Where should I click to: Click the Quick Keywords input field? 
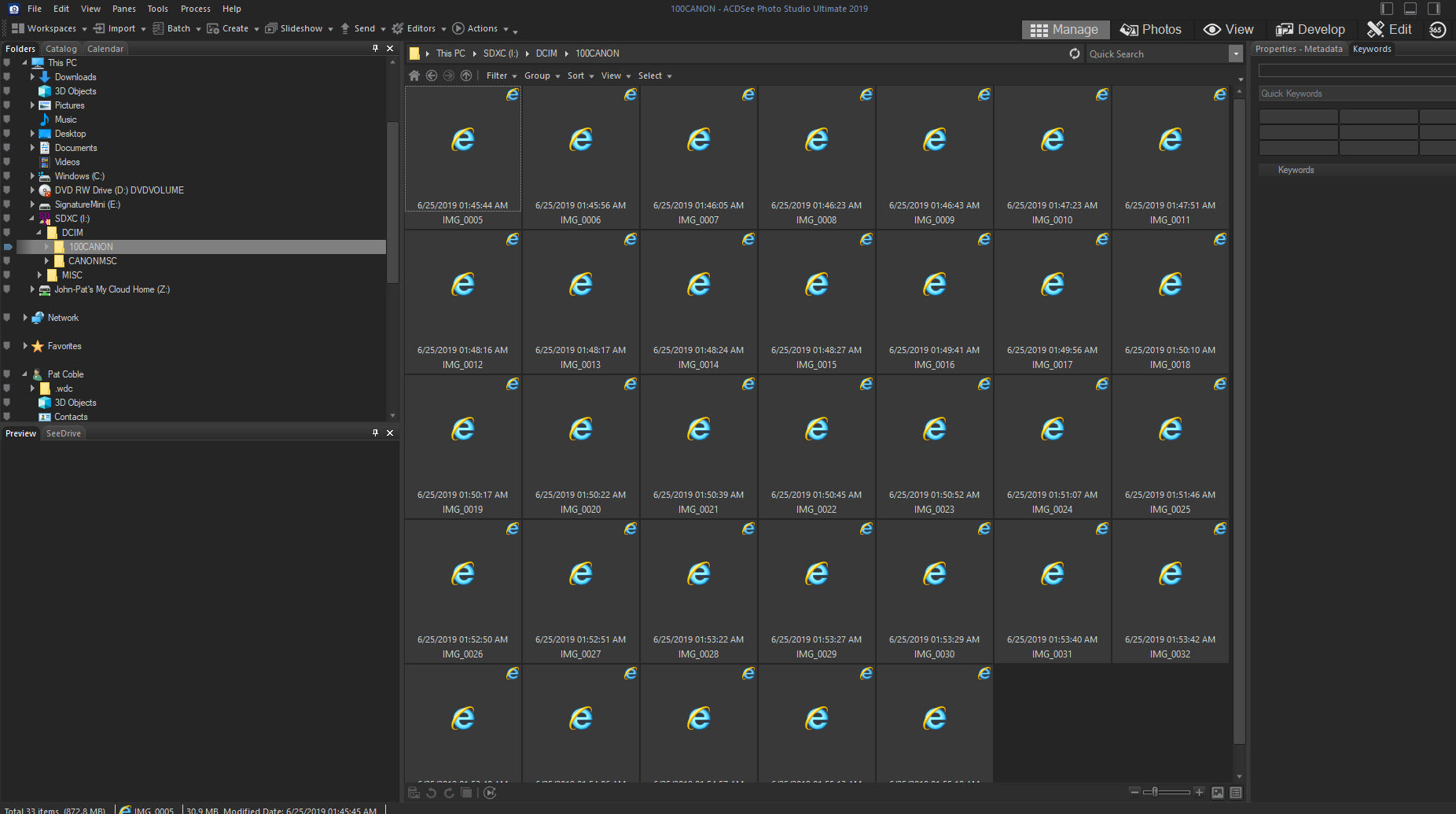[1357, 94]
